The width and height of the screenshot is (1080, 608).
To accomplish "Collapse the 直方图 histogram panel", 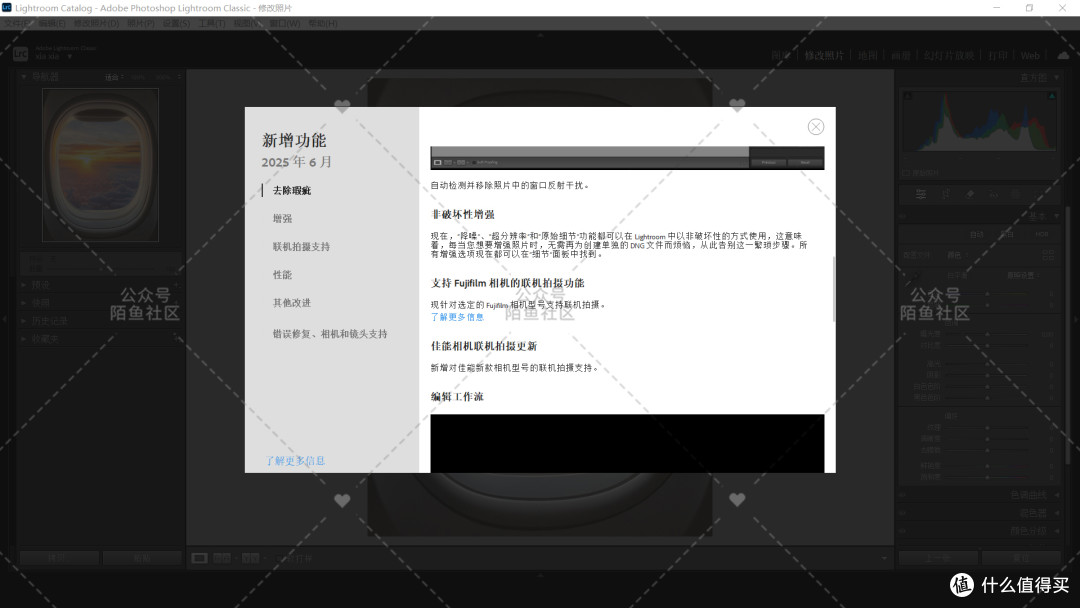I will coord(1057,78).
